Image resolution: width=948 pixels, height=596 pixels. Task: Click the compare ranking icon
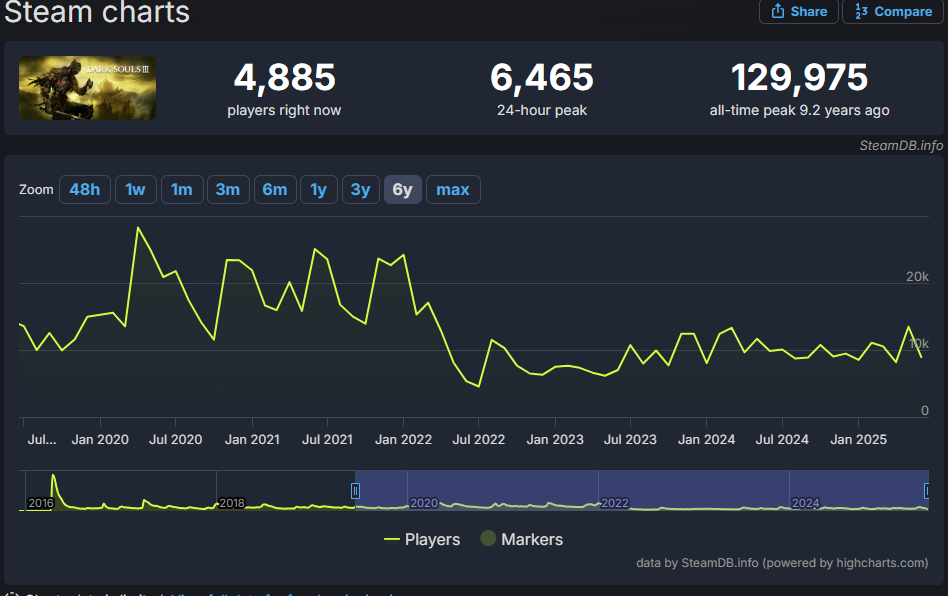tap(861, 11)
